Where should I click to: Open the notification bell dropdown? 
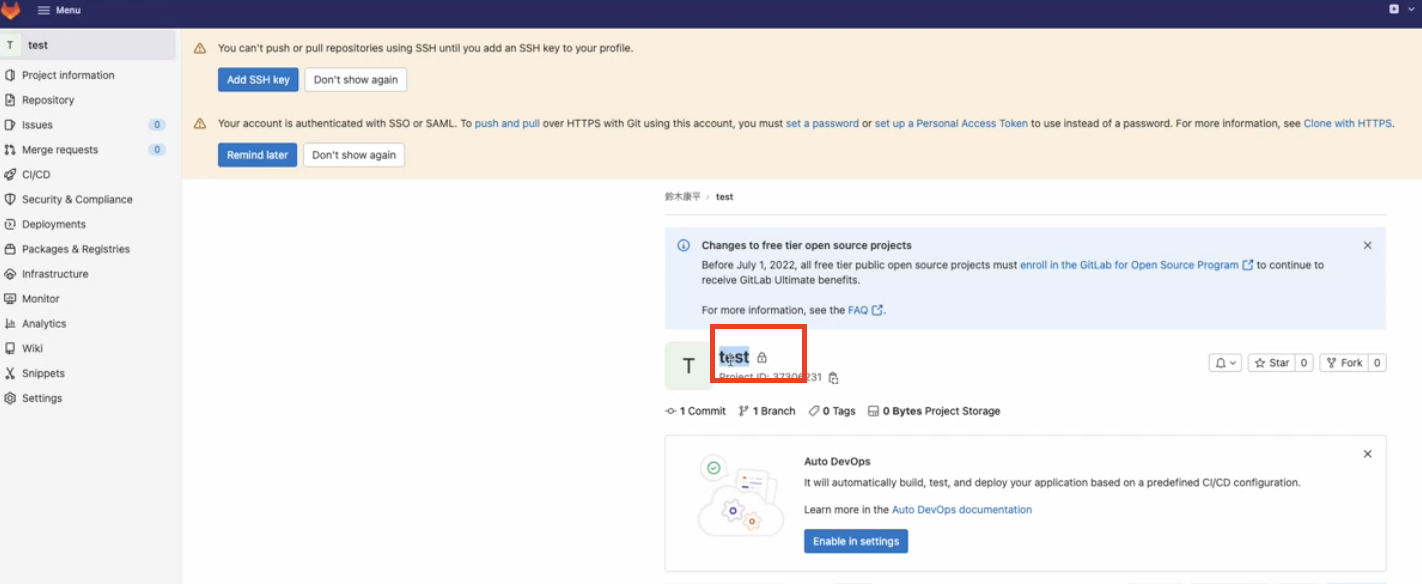point(1226,363)
